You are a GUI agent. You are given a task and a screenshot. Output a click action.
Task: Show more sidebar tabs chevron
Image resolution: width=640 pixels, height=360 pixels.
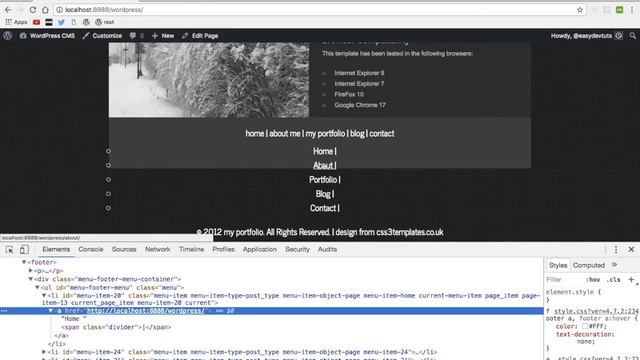tap(615, 265)
